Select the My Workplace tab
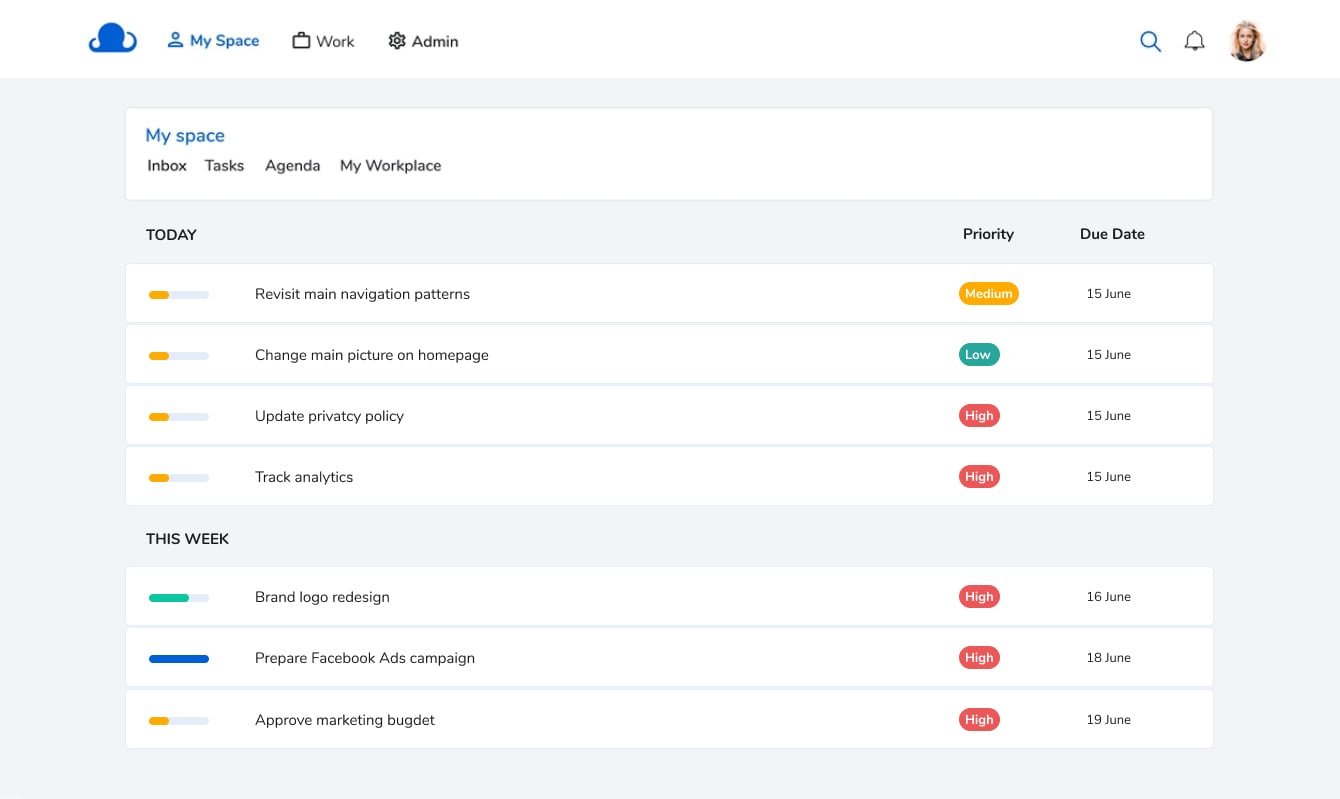Image resolution: width=1340 pixels, height=799 pixels. (390, 166)
